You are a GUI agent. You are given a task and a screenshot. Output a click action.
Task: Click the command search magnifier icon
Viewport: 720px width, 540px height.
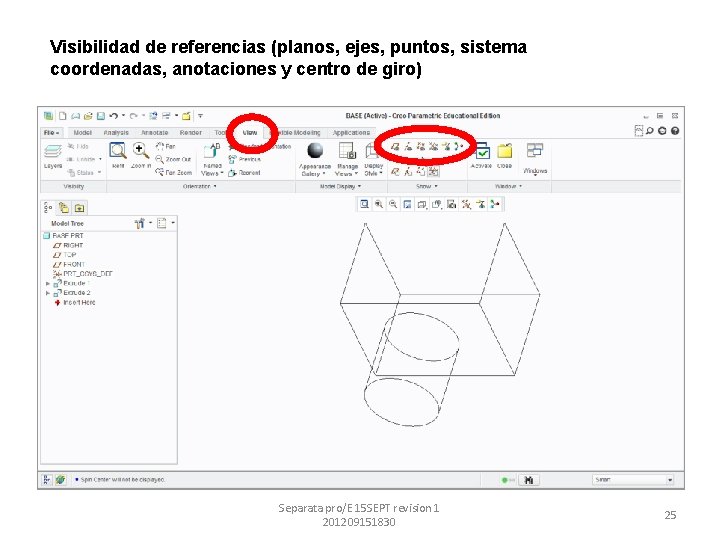point(650,131)
